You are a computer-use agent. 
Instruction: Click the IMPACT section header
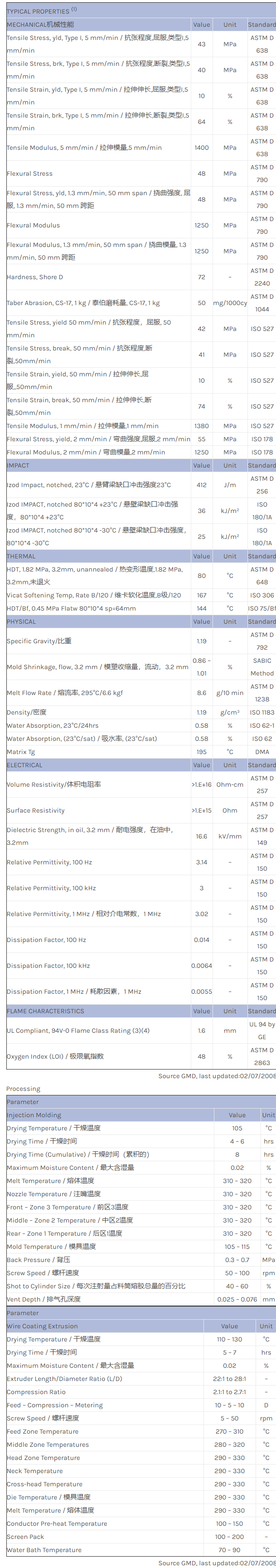click(18, 465)
